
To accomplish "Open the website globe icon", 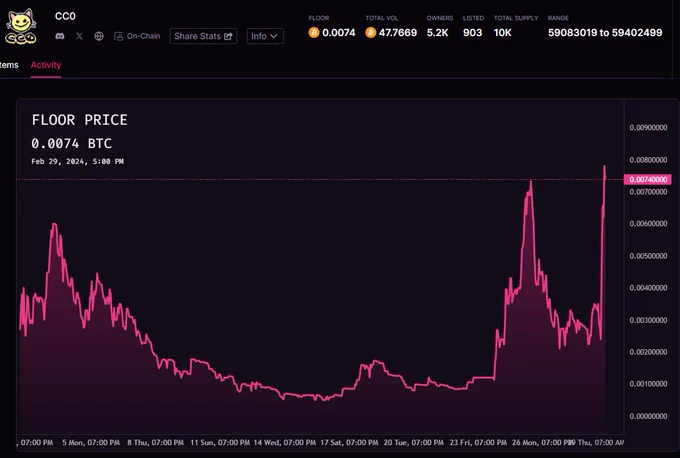I will tap(99, 36).
